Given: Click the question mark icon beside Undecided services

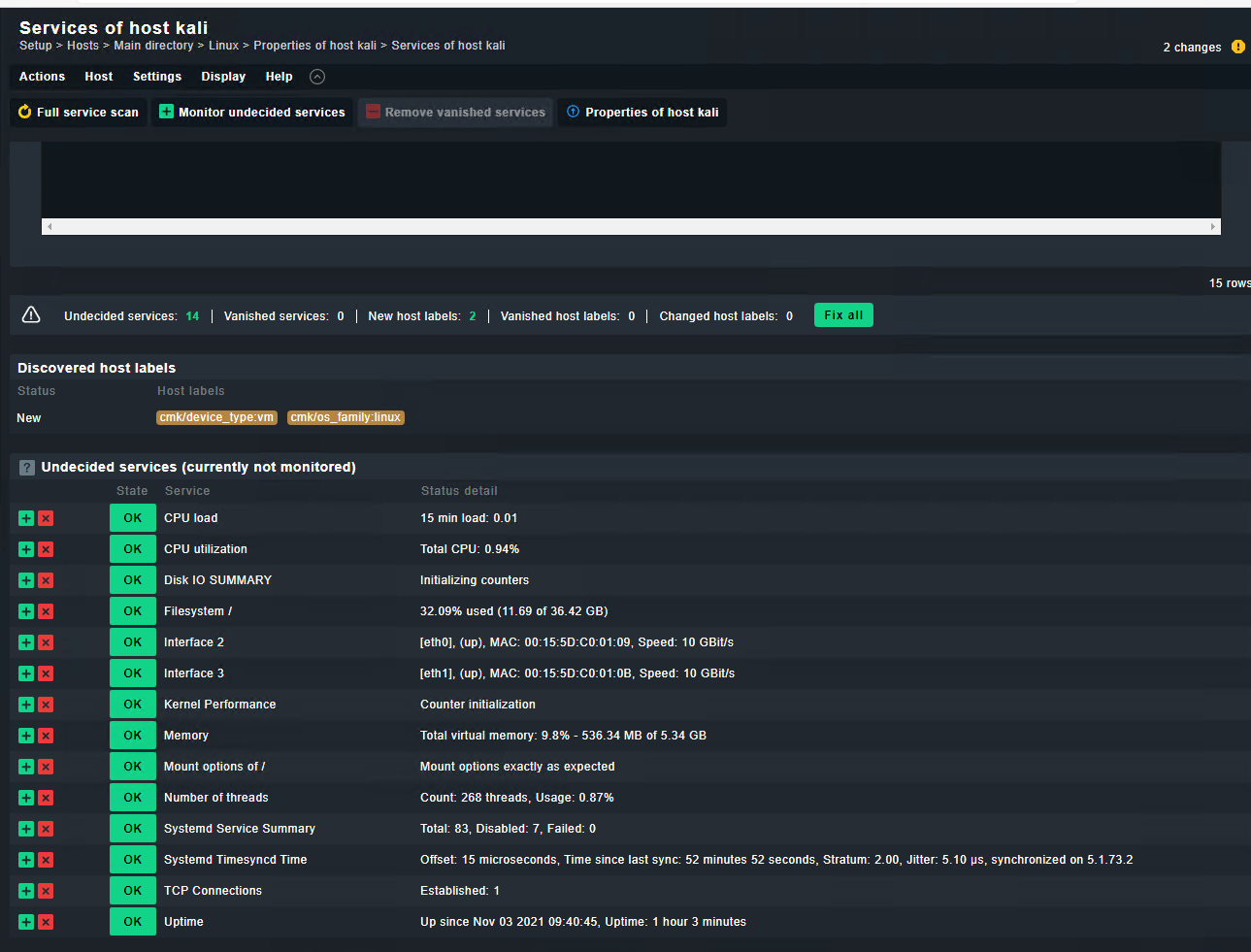Looking at the screenshot, I should 27,468.
